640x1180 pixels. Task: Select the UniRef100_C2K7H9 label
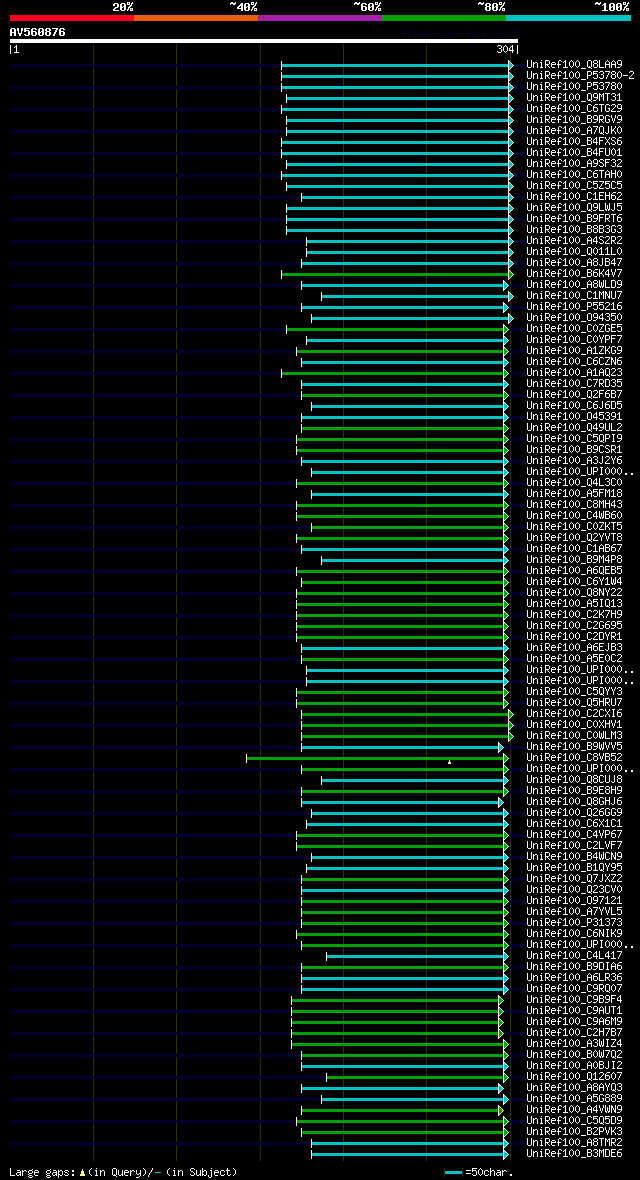(574, 614)
